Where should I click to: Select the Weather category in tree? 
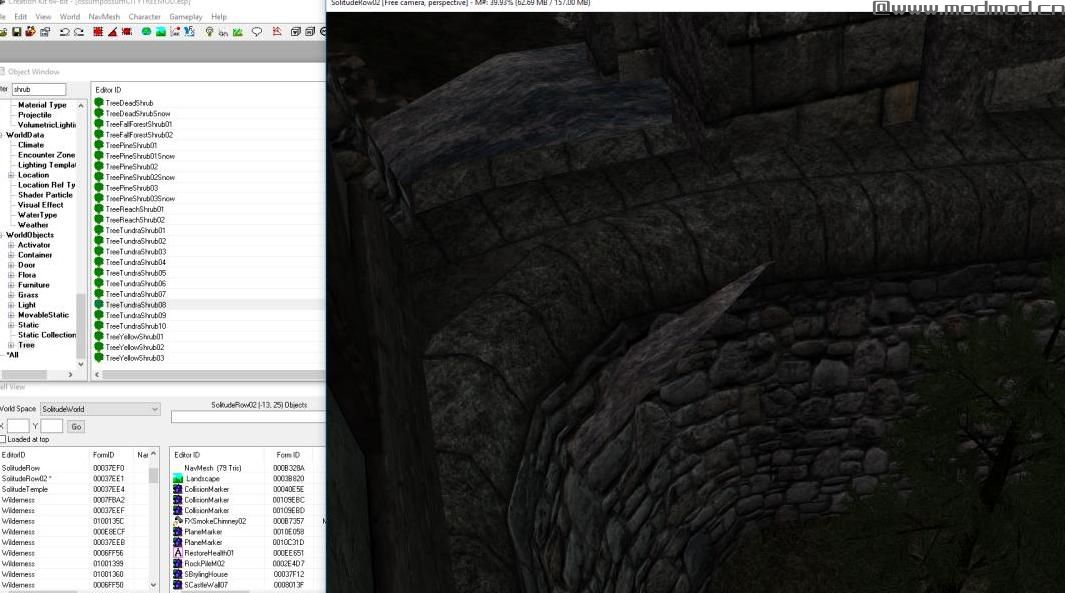coord(33,225)
